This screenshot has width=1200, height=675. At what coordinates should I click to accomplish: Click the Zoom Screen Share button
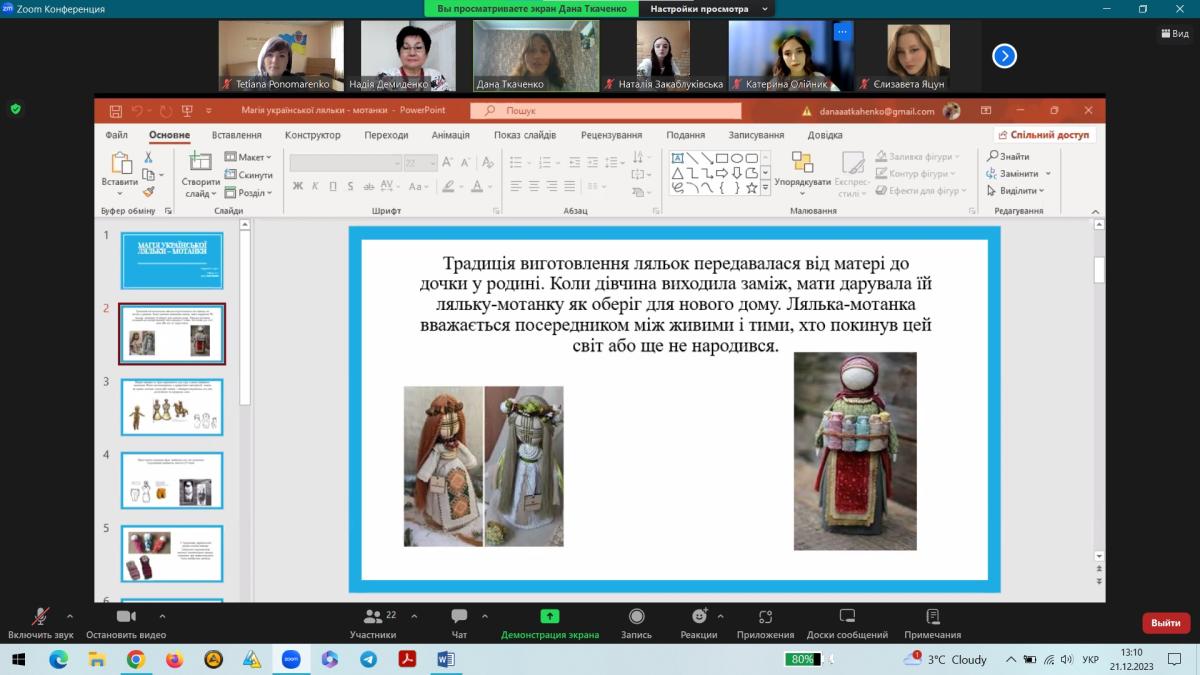pos(549,617)
